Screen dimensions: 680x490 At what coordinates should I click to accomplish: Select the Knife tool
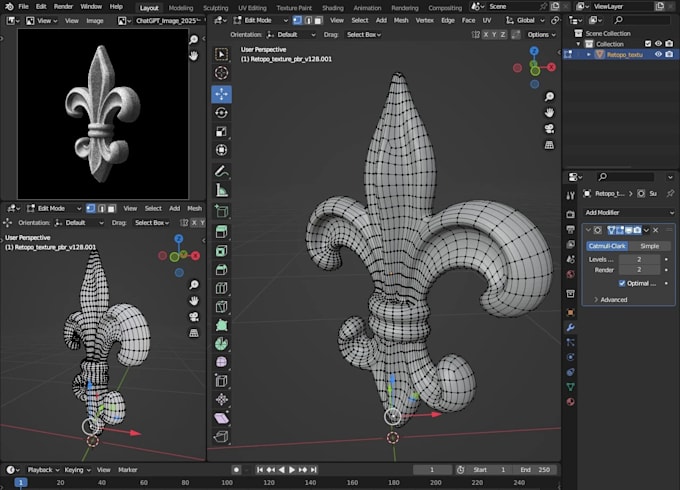[221, 307]
